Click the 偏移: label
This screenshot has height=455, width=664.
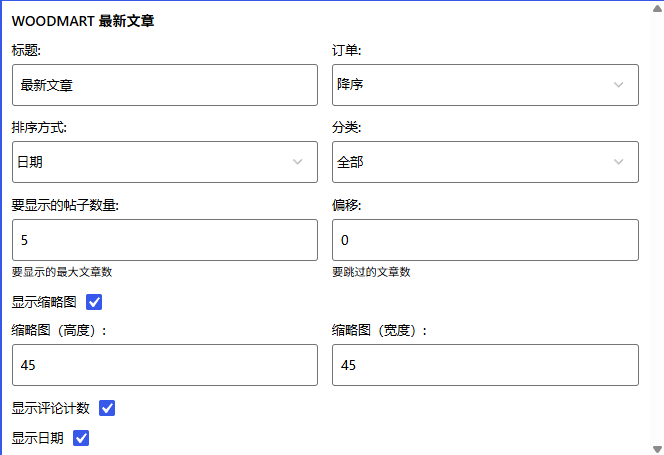[346, 205]
